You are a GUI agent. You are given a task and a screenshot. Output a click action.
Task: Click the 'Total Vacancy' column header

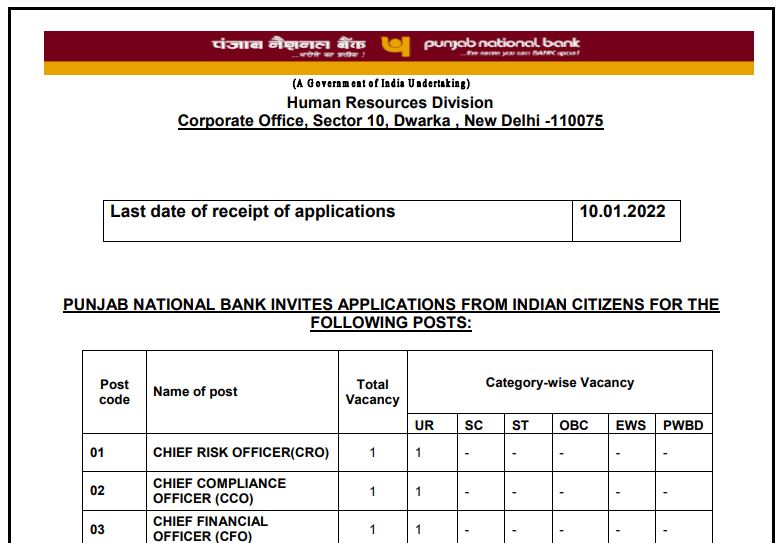tap(373, 392)
